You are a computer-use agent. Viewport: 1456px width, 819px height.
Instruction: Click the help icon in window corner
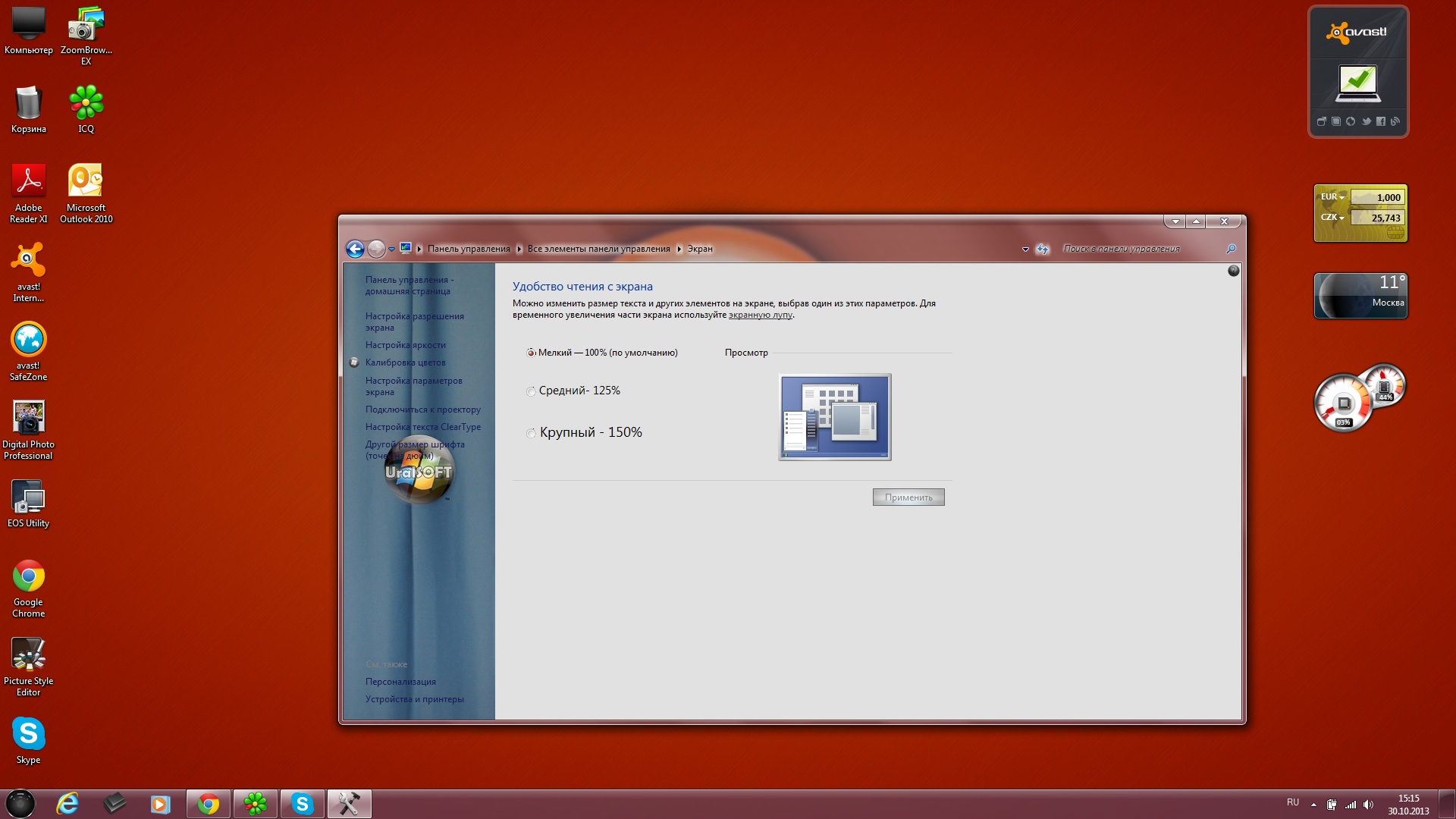tap(1233, 271)
